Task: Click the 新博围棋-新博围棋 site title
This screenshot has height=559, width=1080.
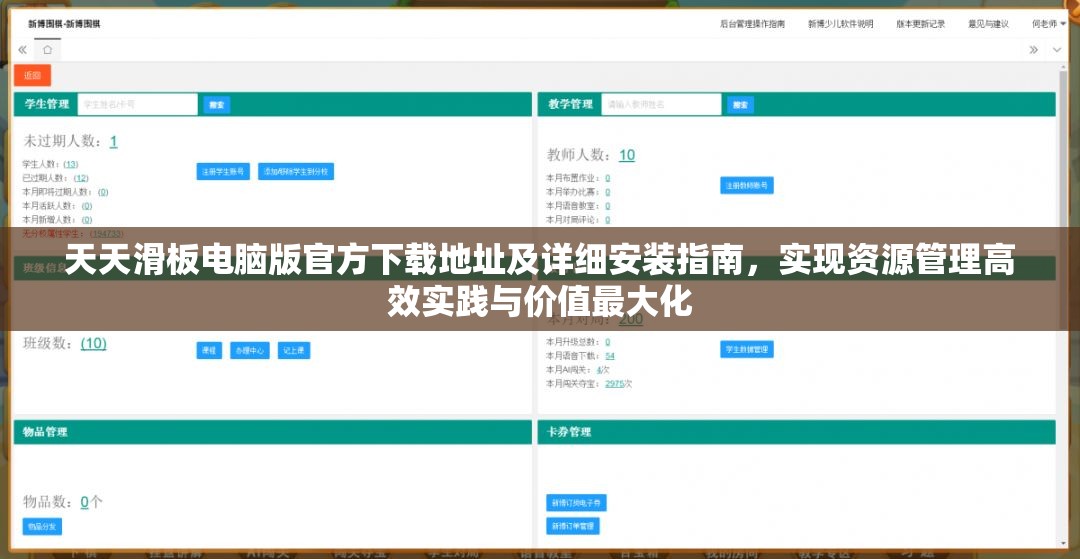Action: [x=64, y=23]
